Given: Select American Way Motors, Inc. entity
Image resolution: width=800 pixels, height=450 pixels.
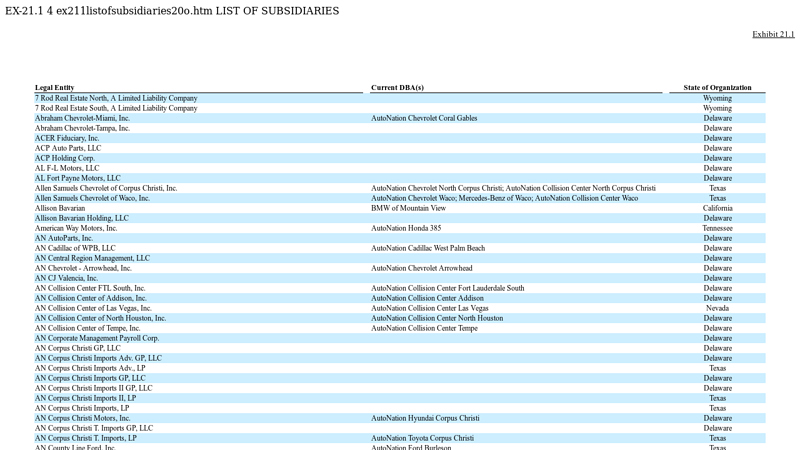Looking at the screenshot, I should tap(76, 228).
